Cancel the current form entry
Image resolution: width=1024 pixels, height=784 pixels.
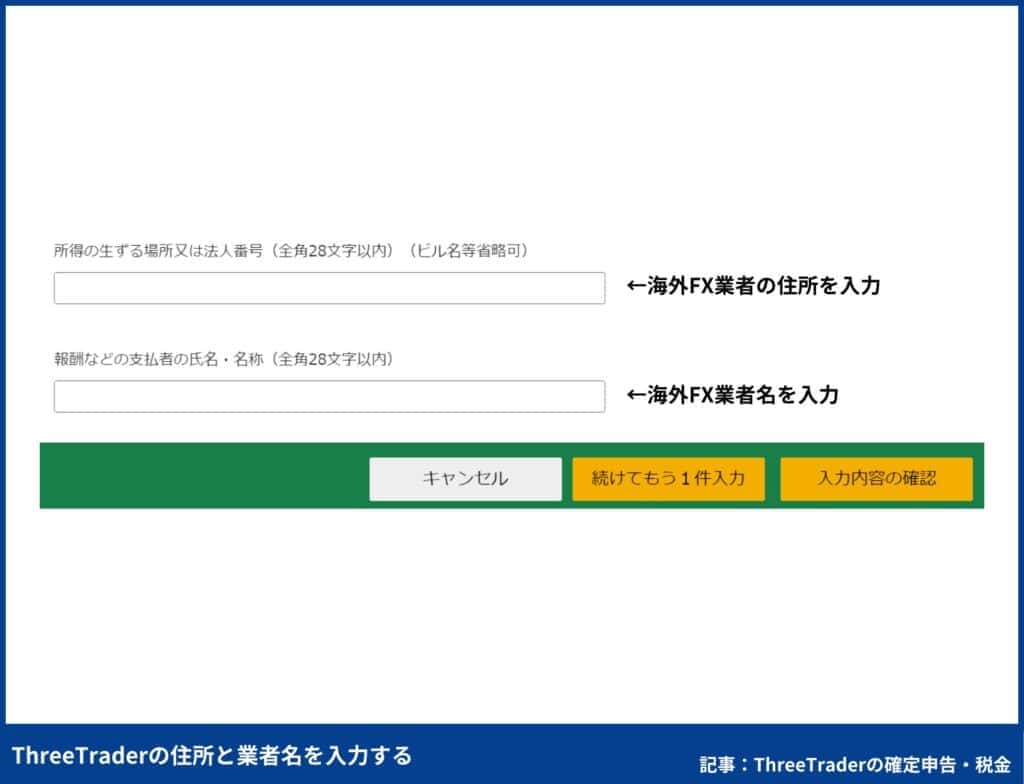(464, 478)
